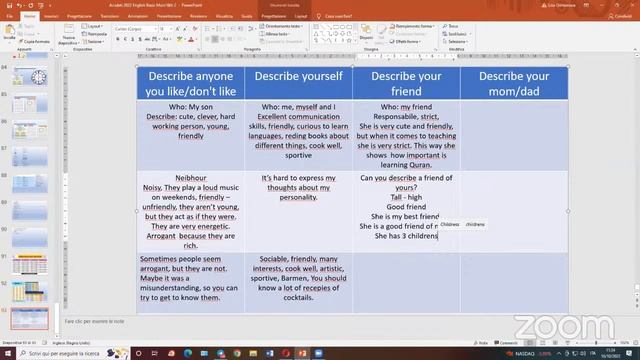Viewport: 640px width, 360px height.
Task: Open the font name combo box
Action: [x=136, y=29]
